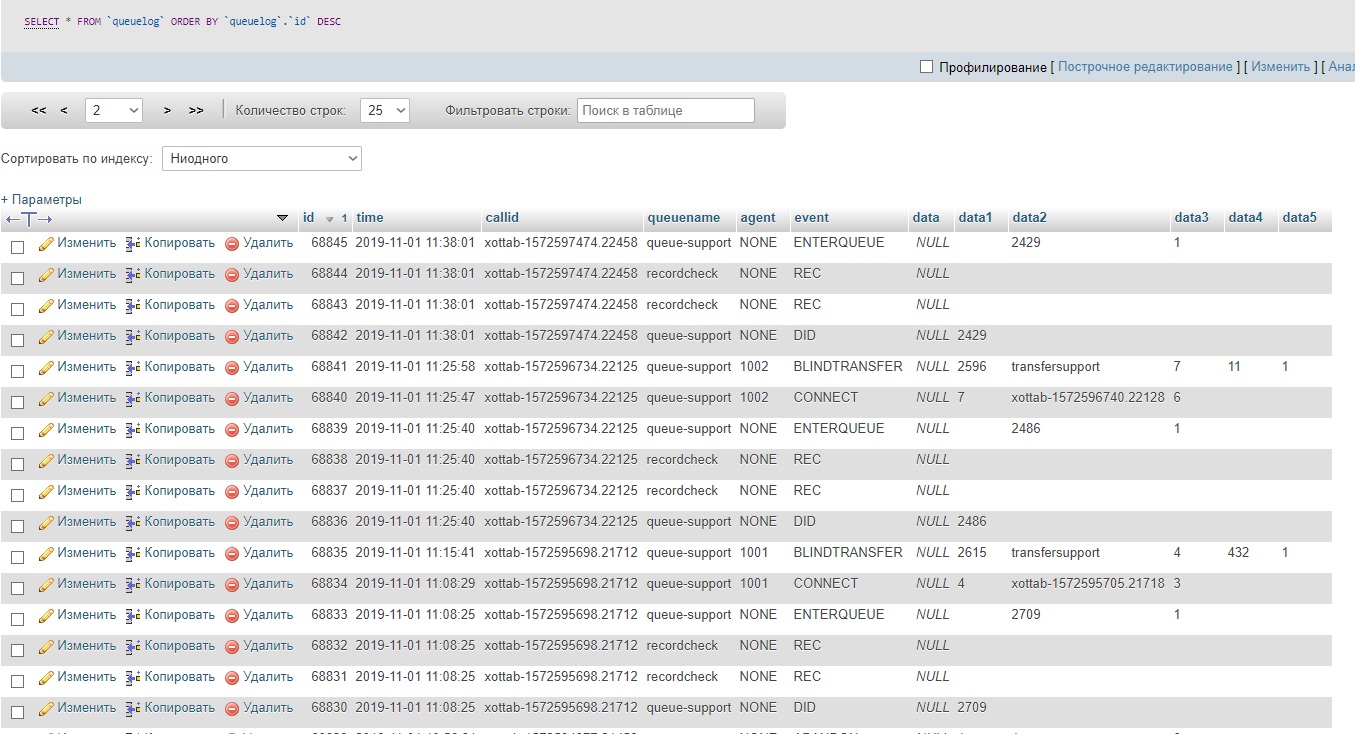Sort table by the queuename column header
This screenshot has width=1355, height=734.
683,218
